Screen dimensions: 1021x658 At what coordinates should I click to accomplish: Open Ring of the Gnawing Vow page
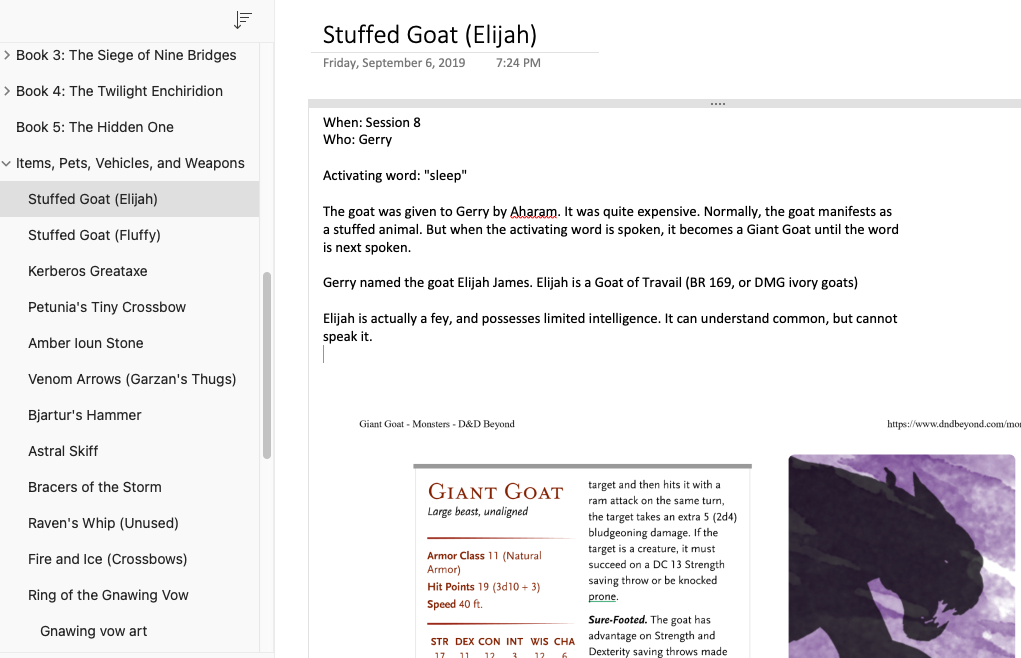pos(108,595)
